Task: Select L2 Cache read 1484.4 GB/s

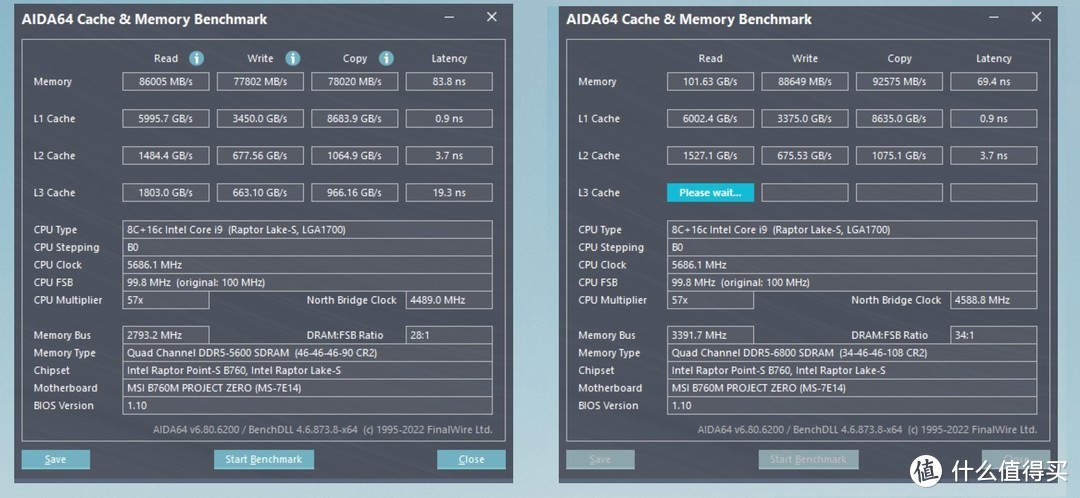Action: pyautogui.click(x=166, y=156)
